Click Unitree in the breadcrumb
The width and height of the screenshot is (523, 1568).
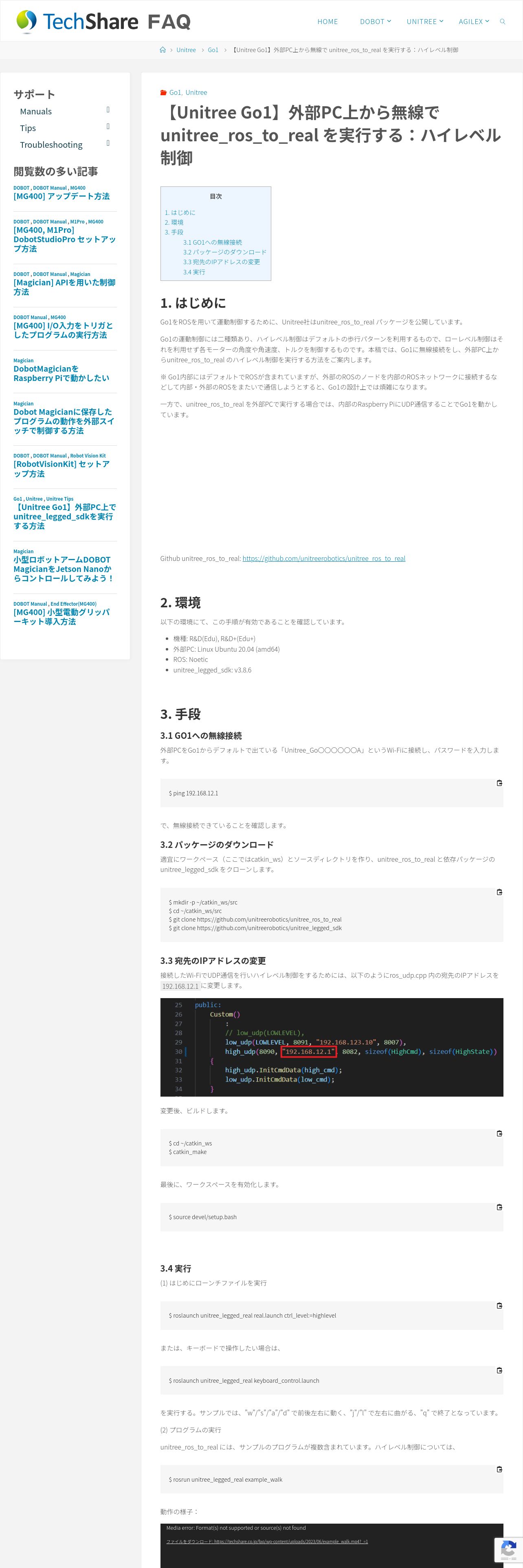point(186,50)
